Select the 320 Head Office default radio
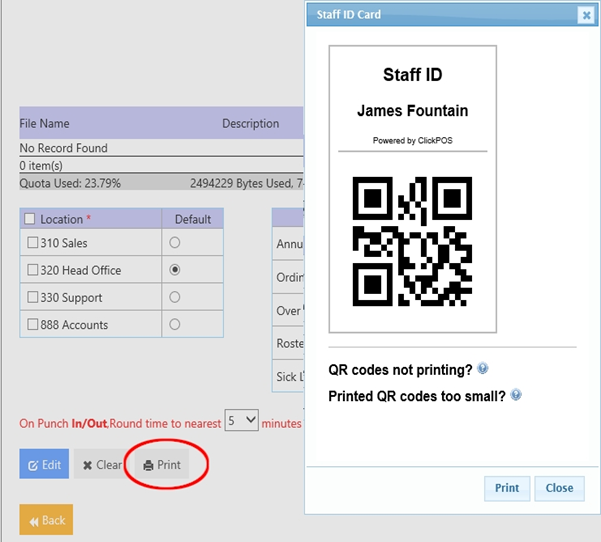Screen dimensions: 601x542 coord(175,269)
